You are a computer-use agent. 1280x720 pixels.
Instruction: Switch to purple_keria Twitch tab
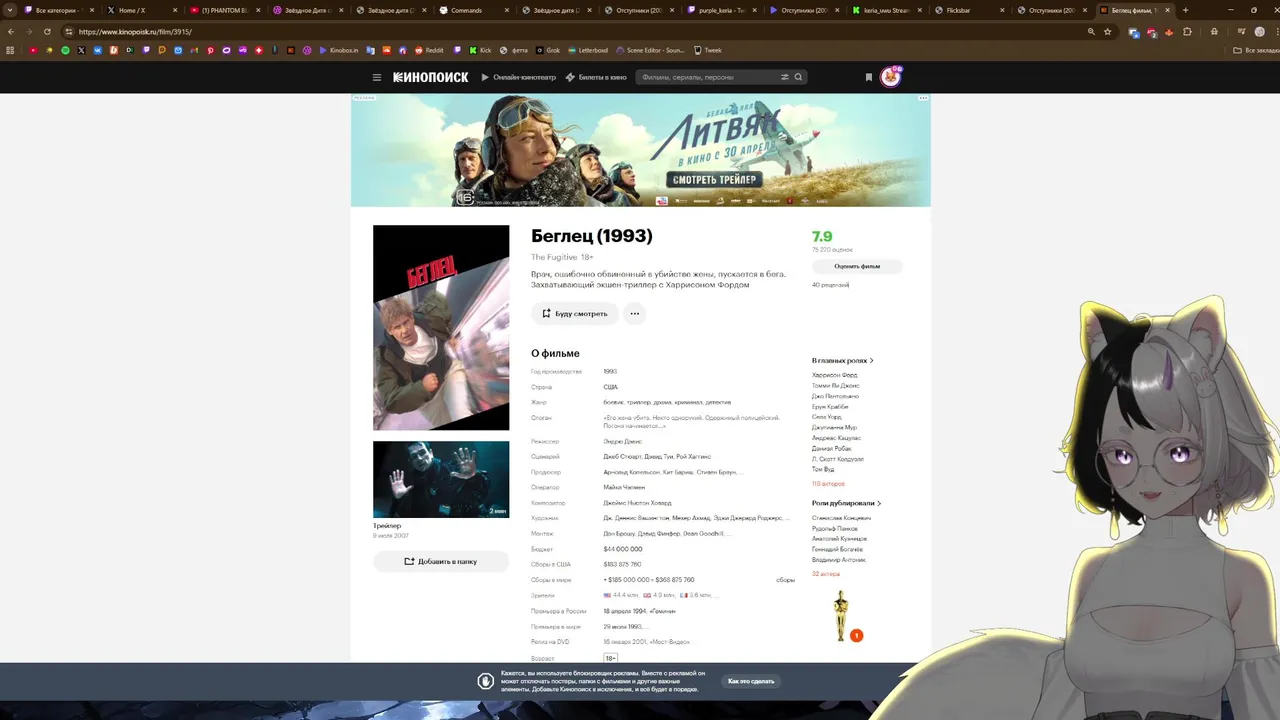[x=720, y=10]
